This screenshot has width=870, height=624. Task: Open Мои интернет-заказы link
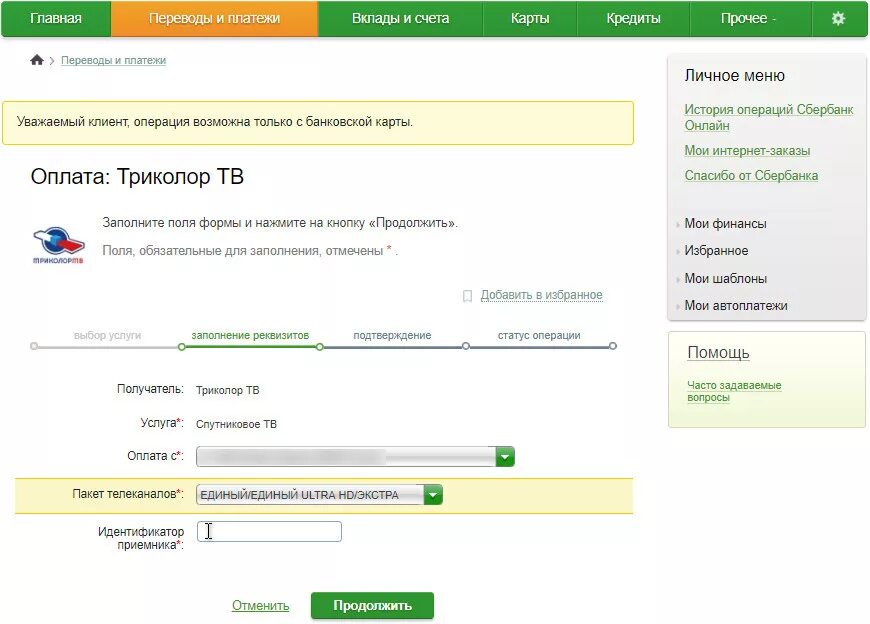[x=747, y=150]
